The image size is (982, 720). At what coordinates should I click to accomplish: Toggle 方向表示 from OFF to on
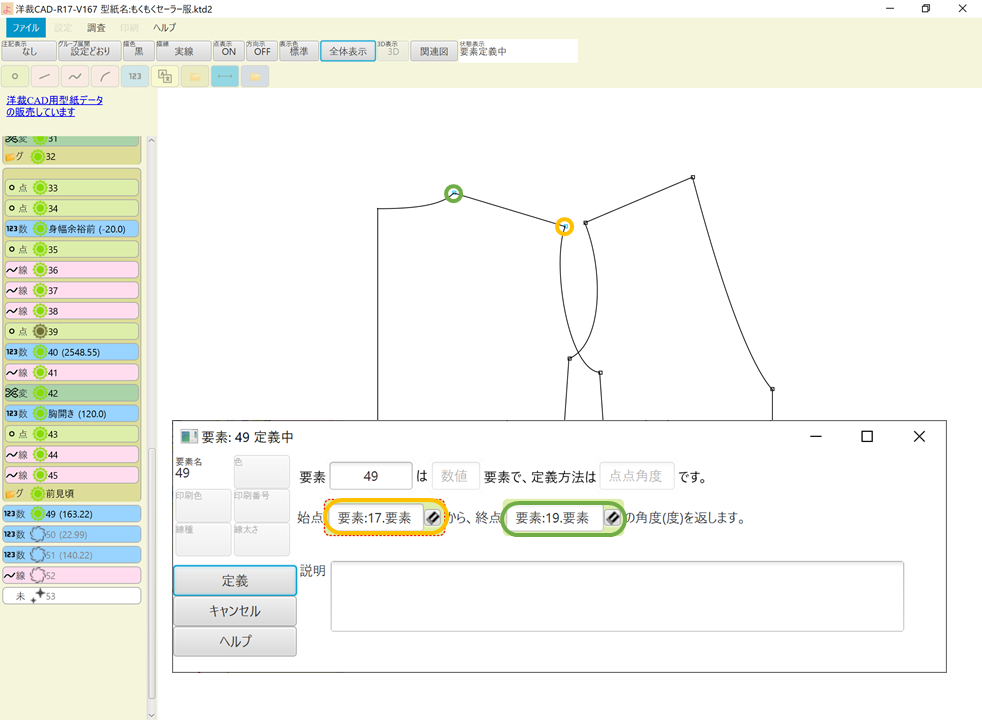[261, 50]
